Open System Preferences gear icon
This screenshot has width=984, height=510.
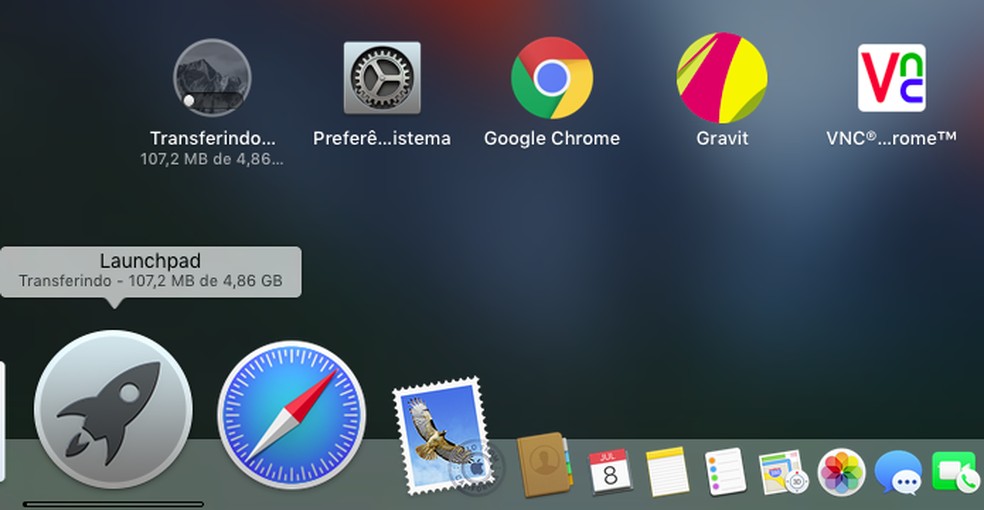point(382,78)
